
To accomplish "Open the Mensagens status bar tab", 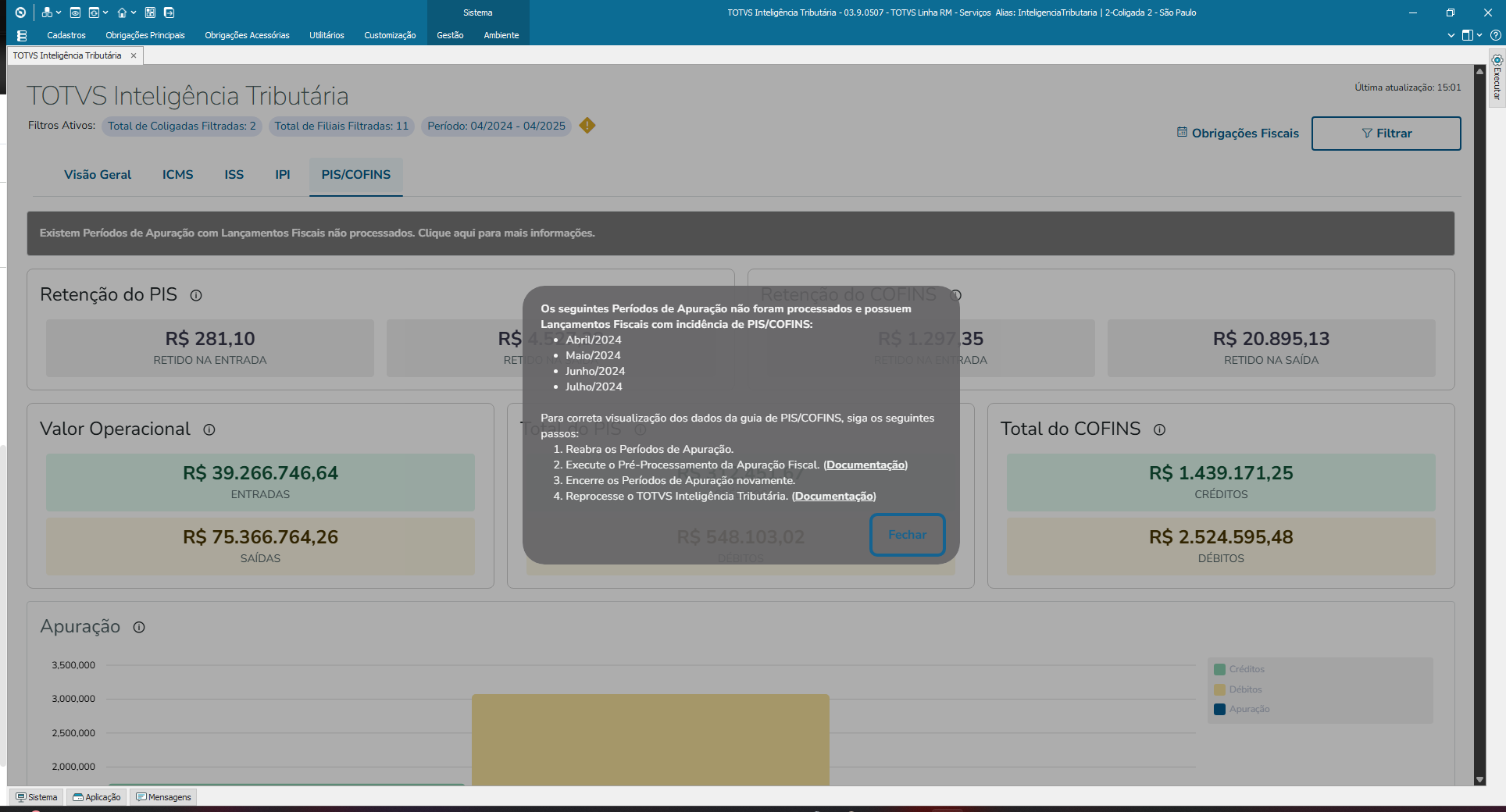I will 163,797.
